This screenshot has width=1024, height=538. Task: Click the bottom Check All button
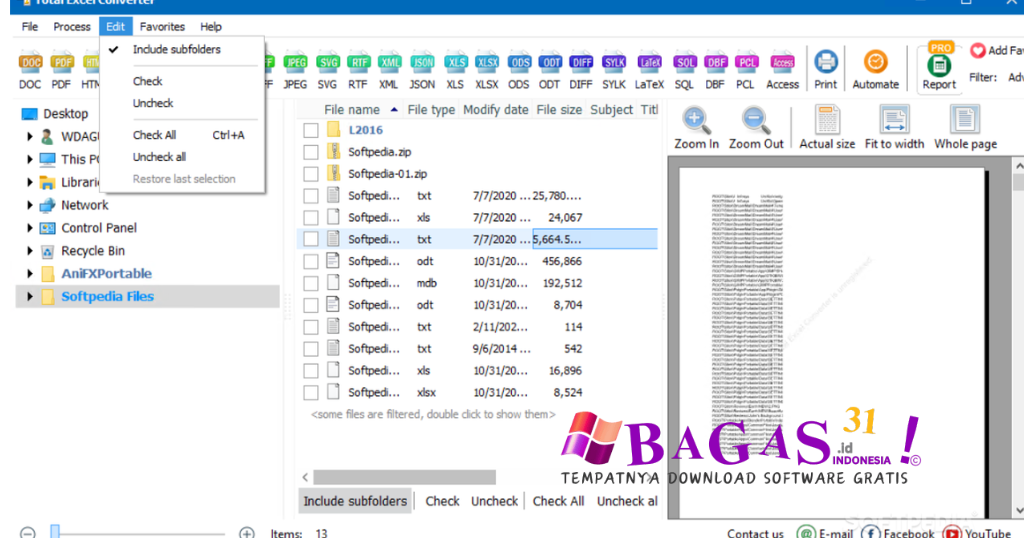[558, 501]
